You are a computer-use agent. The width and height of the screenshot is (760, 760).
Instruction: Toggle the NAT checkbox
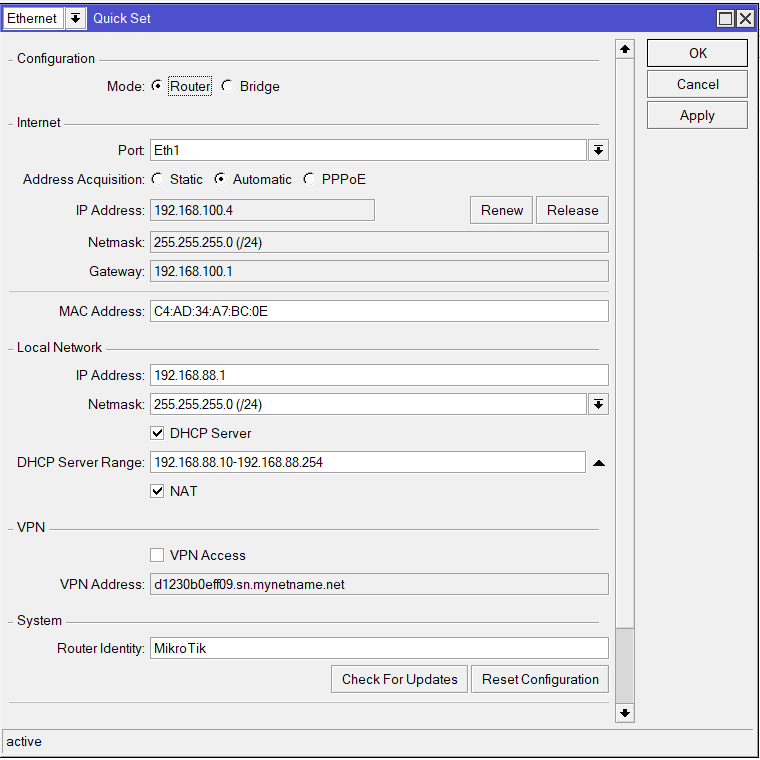157,491
